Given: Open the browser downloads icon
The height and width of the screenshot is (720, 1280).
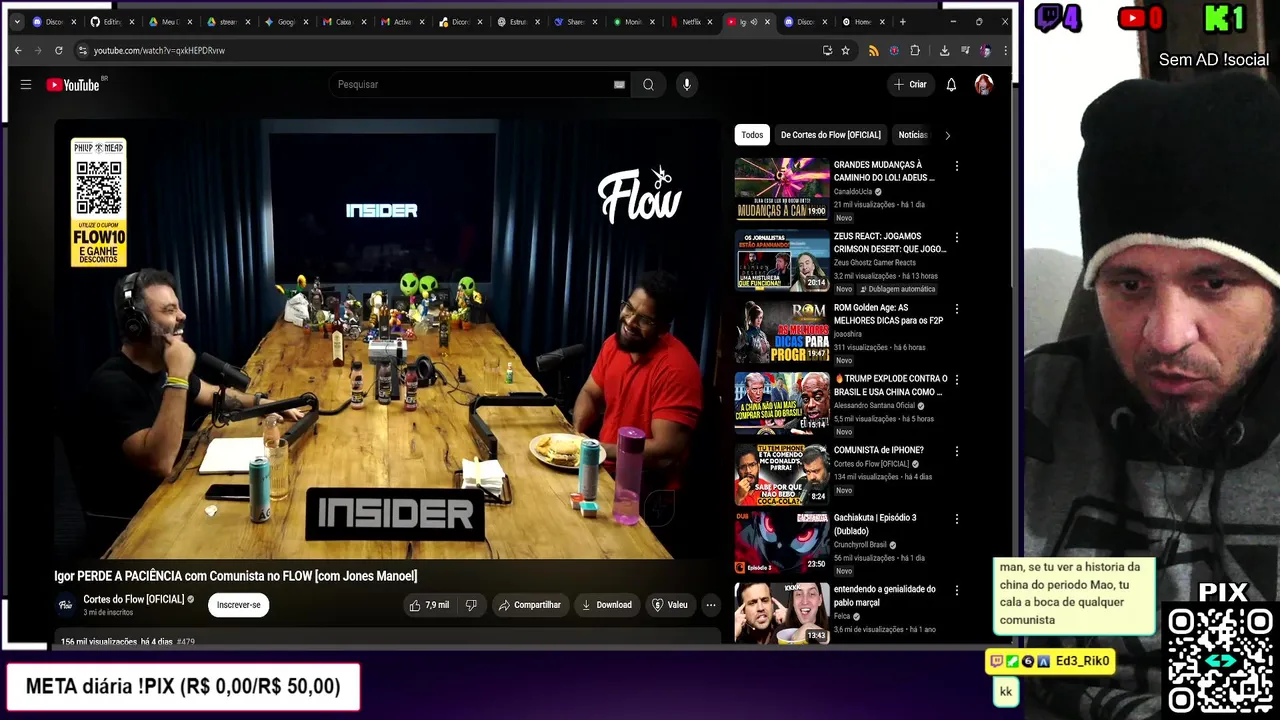Looking at the screenshot, I should pyautogui.click(x=944, y=50).
